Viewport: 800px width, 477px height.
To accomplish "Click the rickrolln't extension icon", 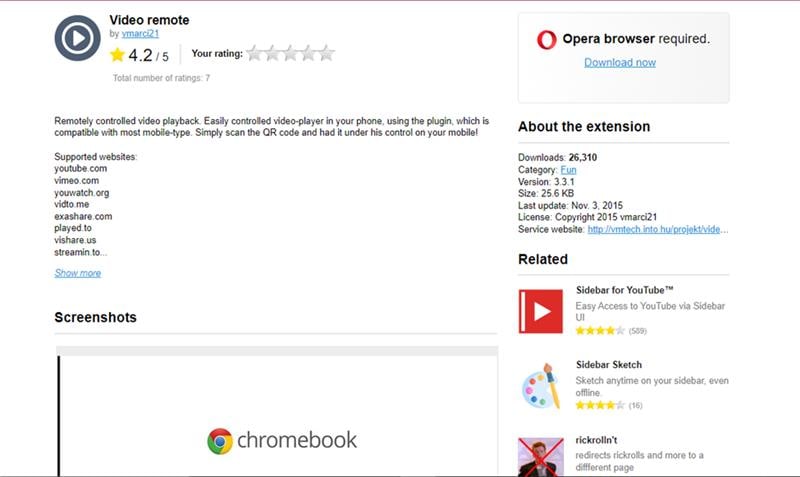I will coord(540,456).
